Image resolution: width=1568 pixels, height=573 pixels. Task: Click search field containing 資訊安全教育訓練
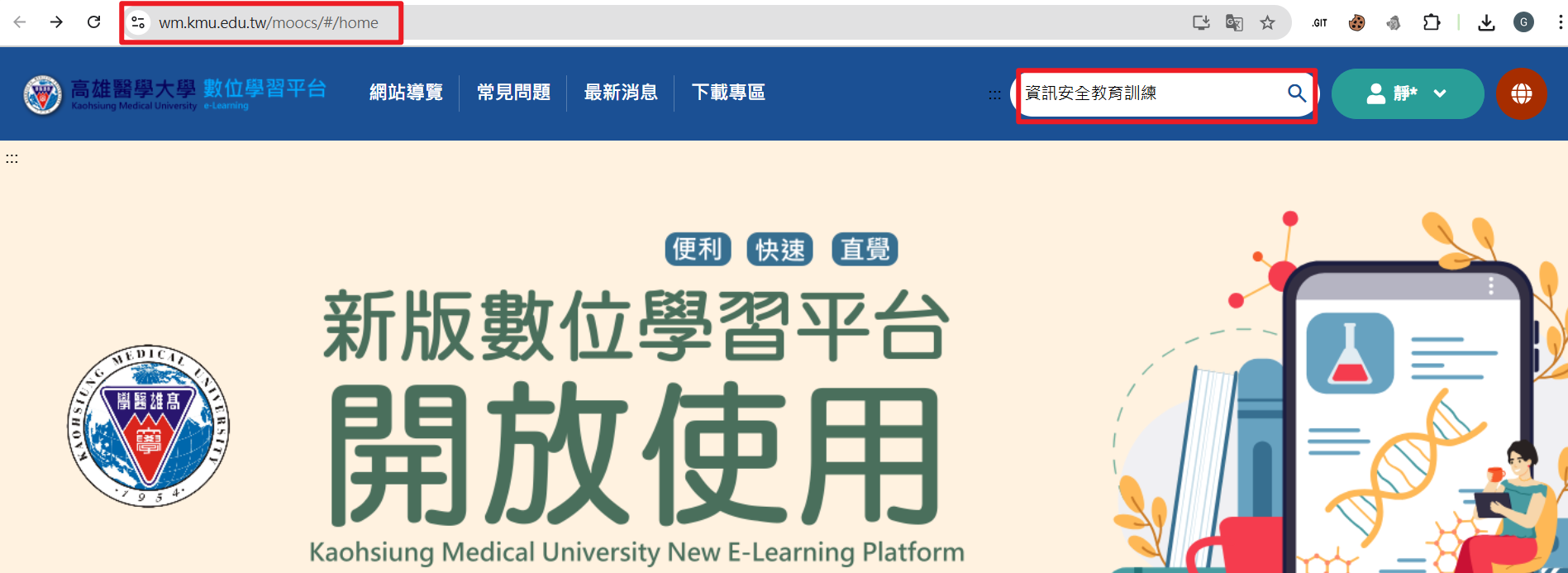pyautogui.click(x=1149, y=93)
